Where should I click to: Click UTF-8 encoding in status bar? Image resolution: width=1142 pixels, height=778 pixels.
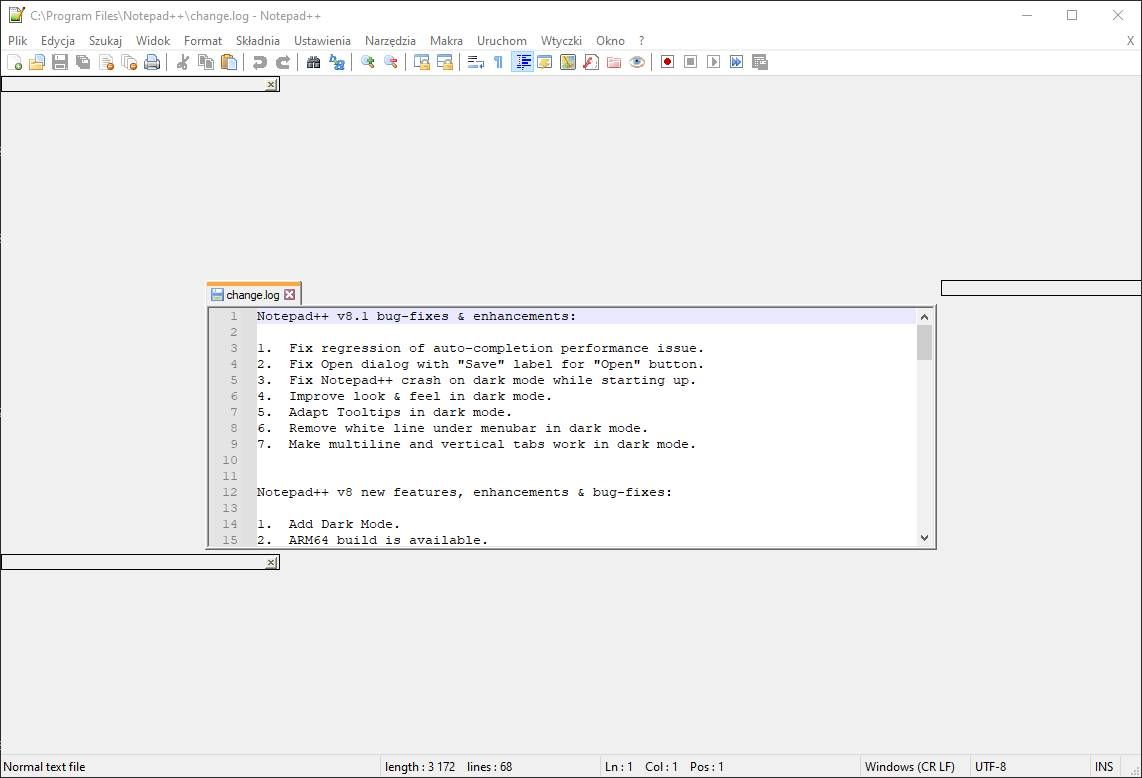click(991, 766)
